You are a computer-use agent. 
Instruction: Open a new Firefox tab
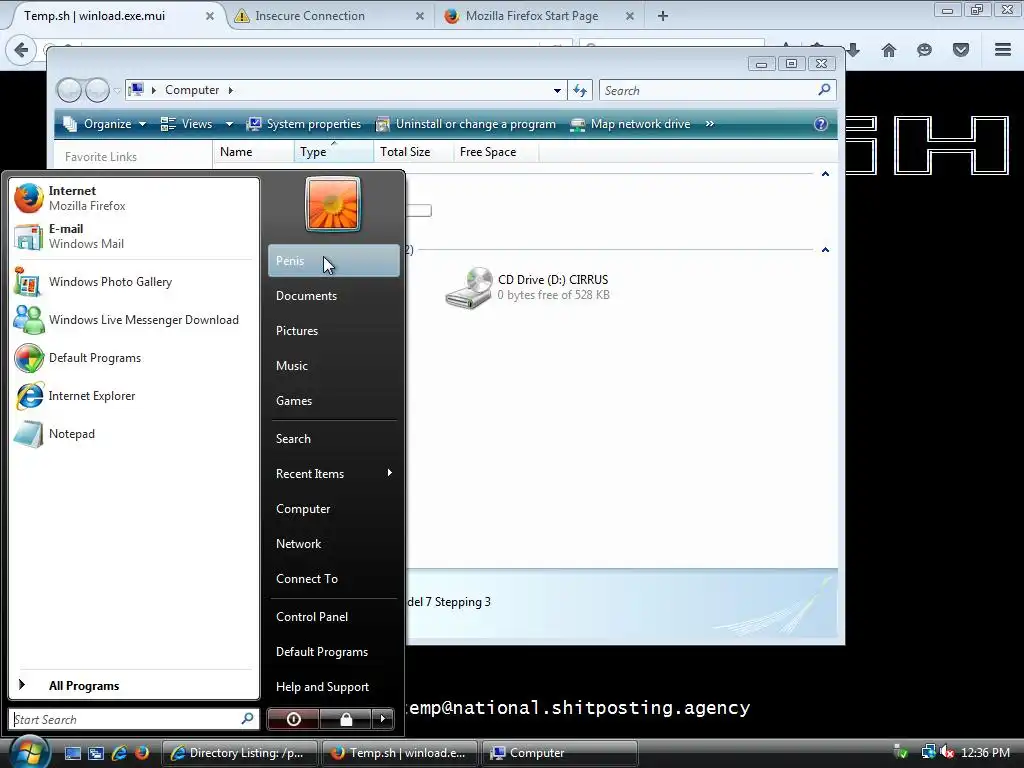click(663, 16)
